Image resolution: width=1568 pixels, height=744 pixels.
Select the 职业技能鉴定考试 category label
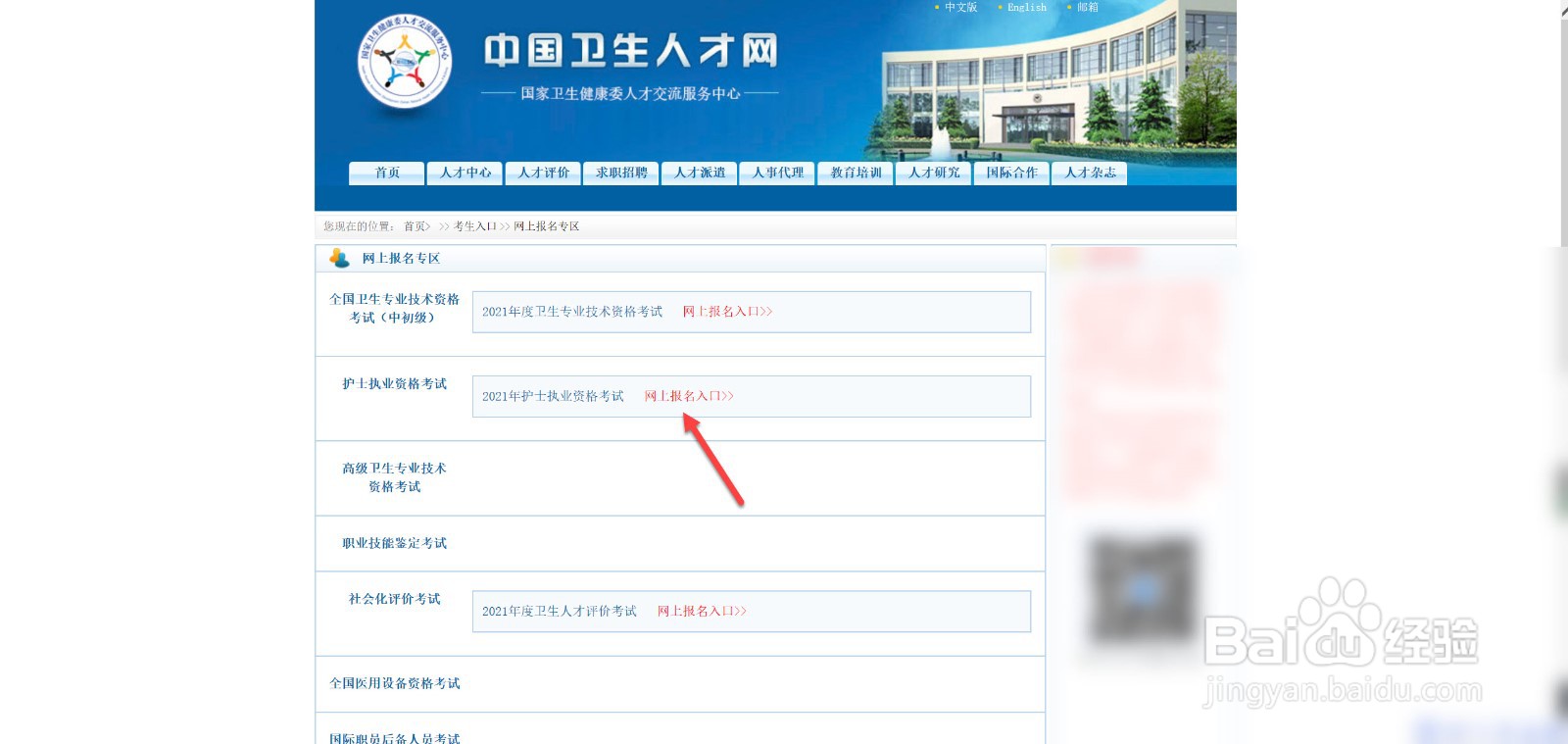point(394,543)
